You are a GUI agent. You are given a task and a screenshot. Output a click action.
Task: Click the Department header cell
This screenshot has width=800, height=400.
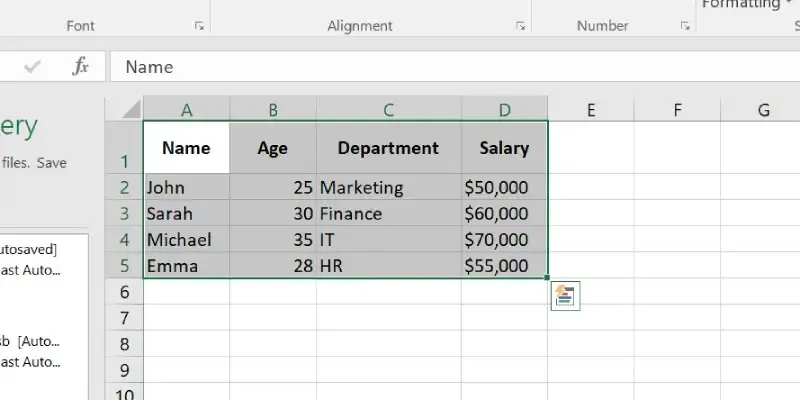point(388,148)
